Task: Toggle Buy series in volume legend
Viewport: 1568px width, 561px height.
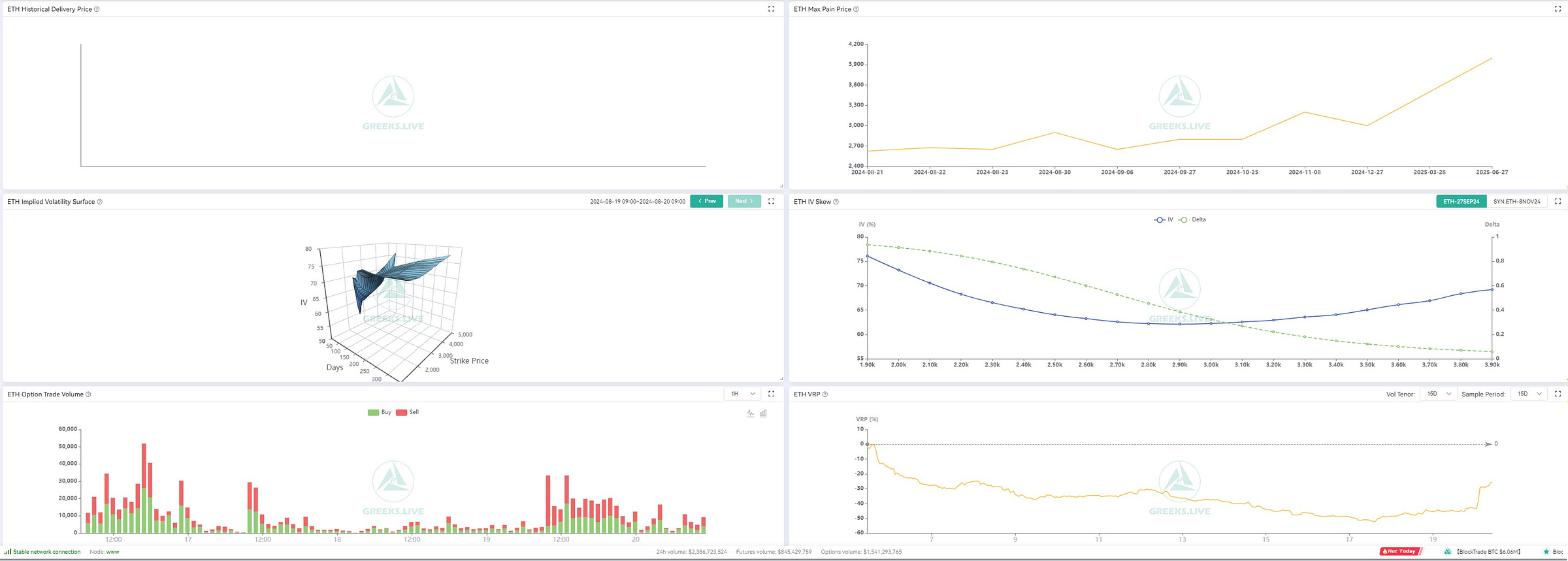Action: pos(380,412)
